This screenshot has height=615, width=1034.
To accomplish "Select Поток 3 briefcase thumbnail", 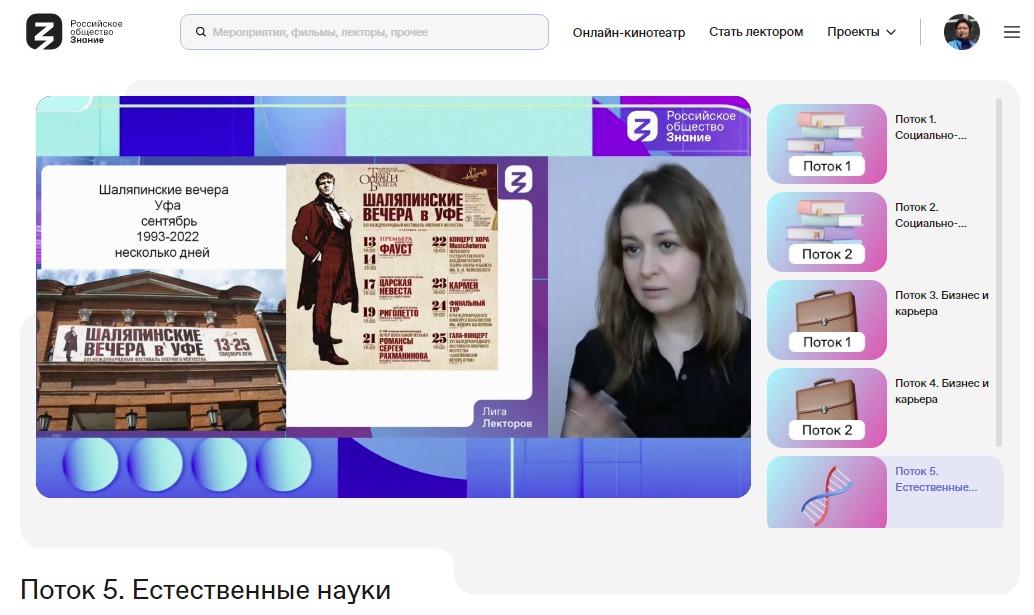I will coord(826,320).
